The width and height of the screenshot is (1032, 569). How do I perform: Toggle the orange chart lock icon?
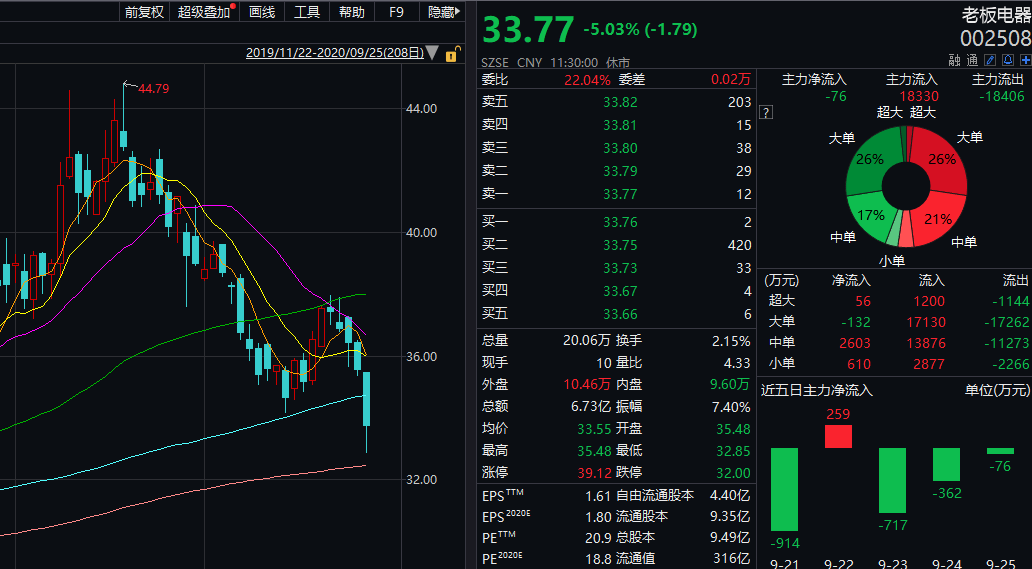pyautogui.click(x=452, y=55)
